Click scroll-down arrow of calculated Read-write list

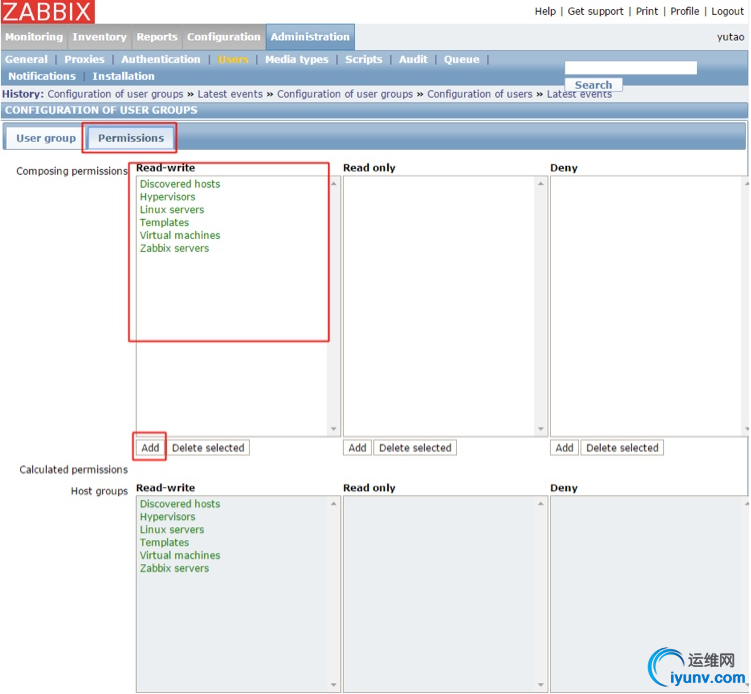pos(334,684)
